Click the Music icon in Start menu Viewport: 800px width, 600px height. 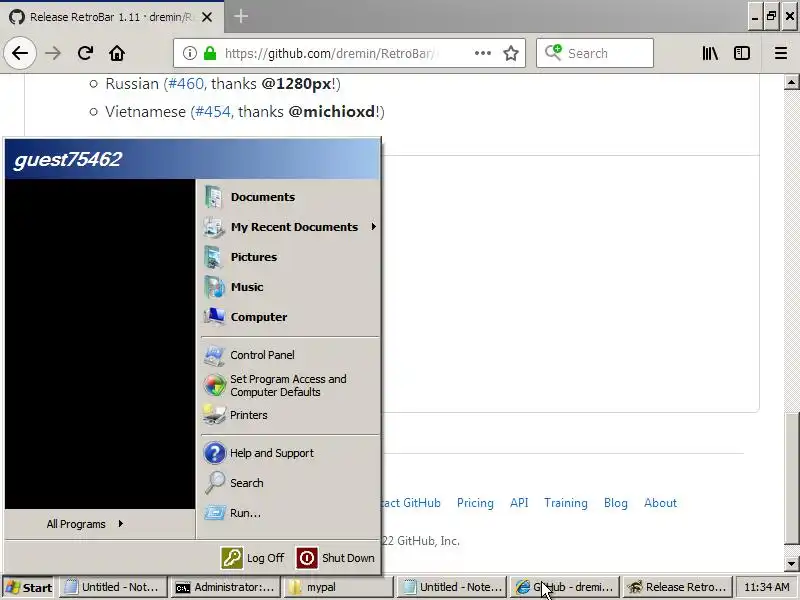click(214, 287)
